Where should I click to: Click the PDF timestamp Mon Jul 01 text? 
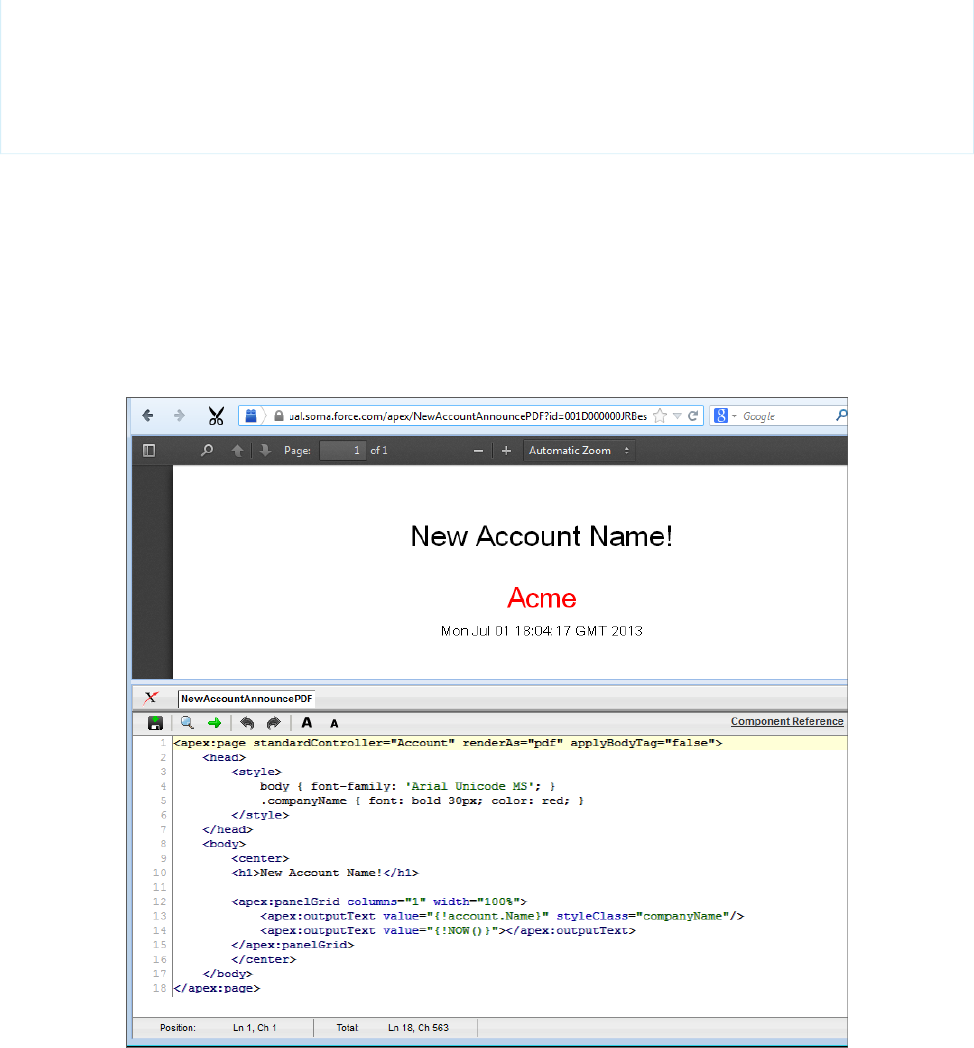pyautogui.click(x=541, y=631)
